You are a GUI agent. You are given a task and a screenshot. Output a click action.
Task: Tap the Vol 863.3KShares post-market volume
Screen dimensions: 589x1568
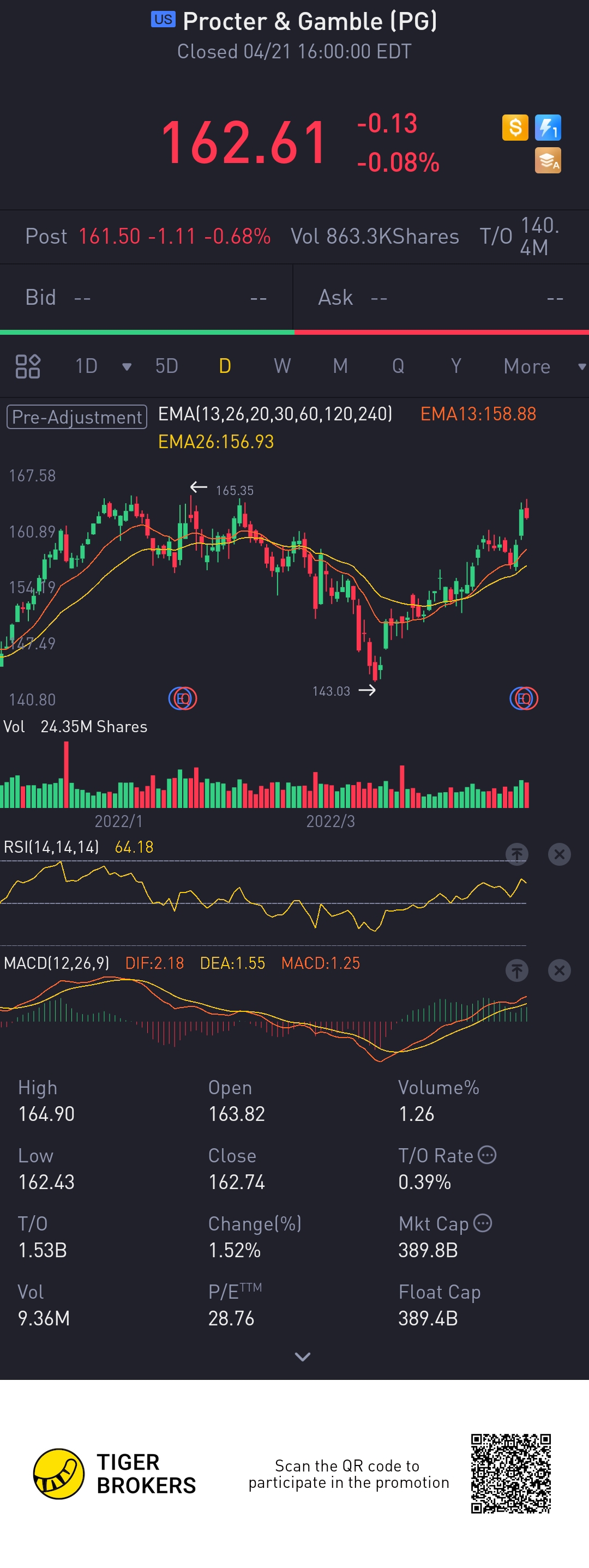(375, 236)
